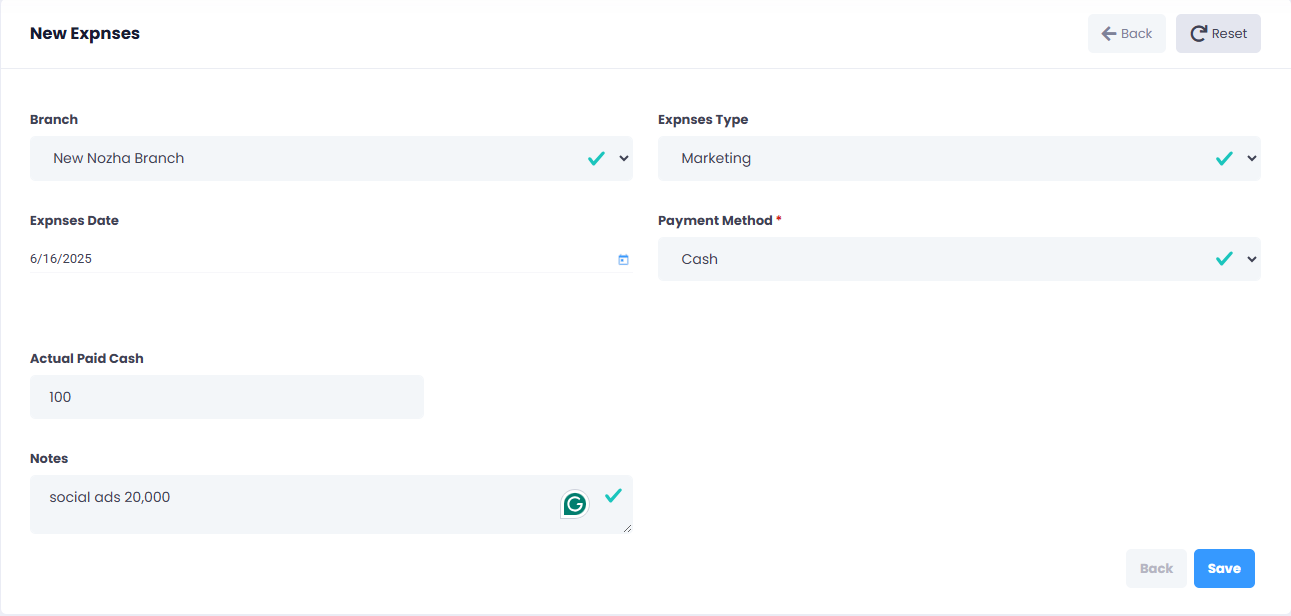Viewport: 1291px width, 616px height.
Task: Click the Notes textarea resize handle
Action: click(627, 528)
